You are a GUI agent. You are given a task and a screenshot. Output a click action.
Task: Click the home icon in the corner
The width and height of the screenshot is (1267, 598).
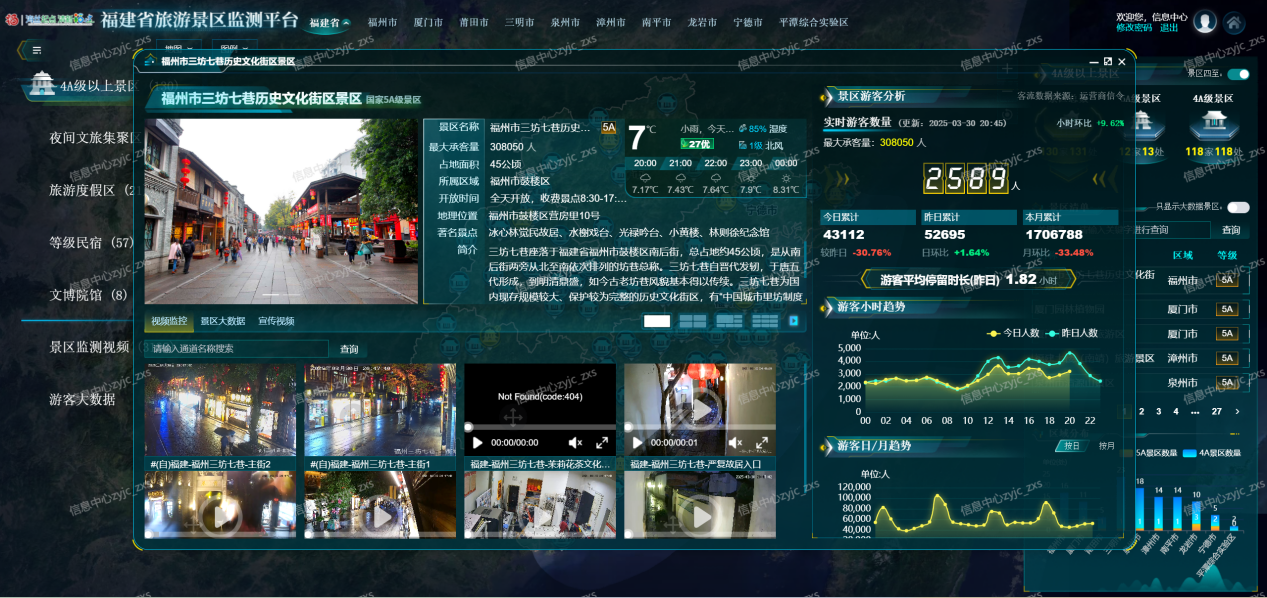click(x=1236, y=23)
